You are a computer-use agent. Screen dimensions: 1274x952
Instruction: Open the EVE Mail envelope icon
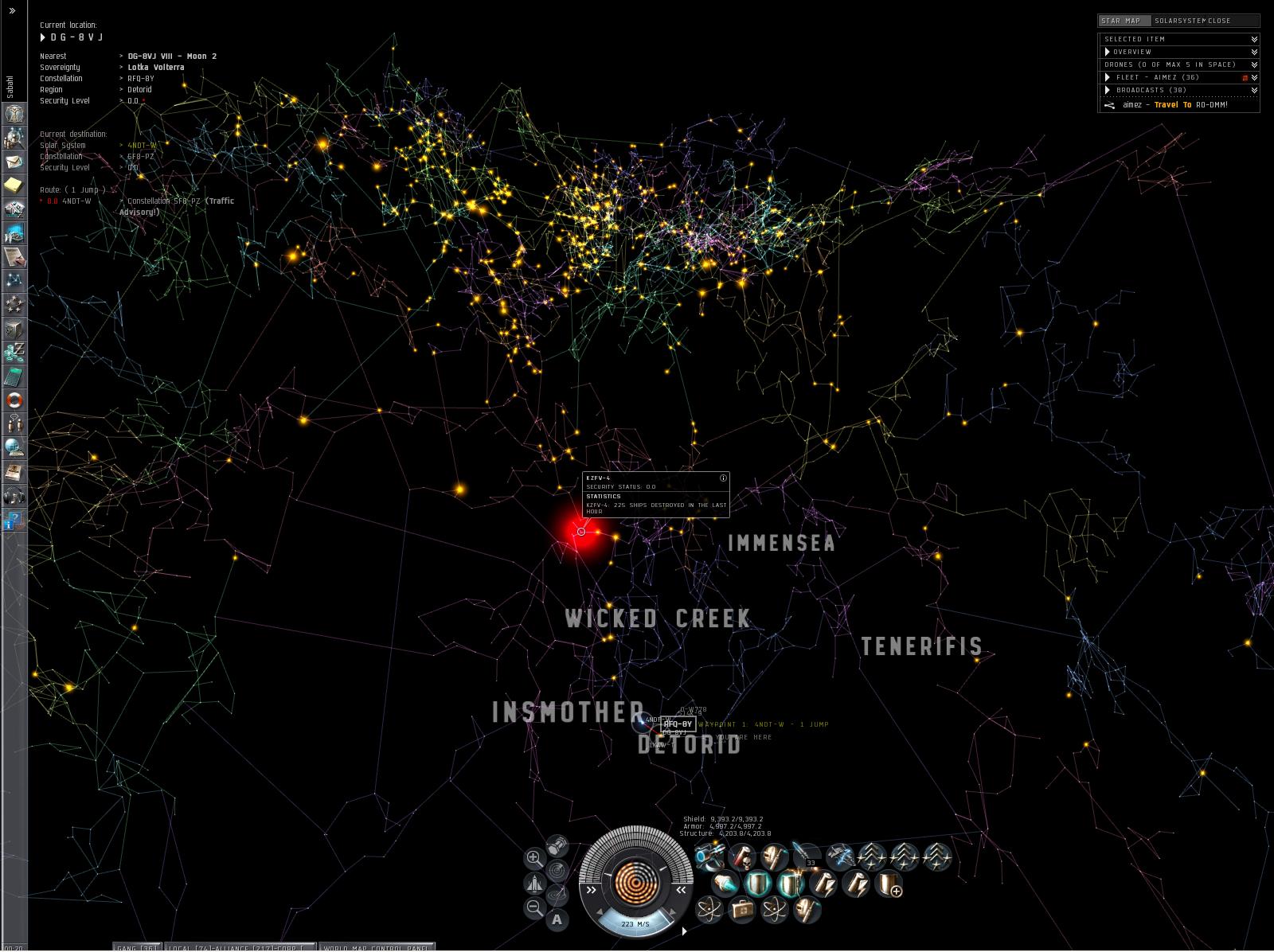tap(14, 162)
